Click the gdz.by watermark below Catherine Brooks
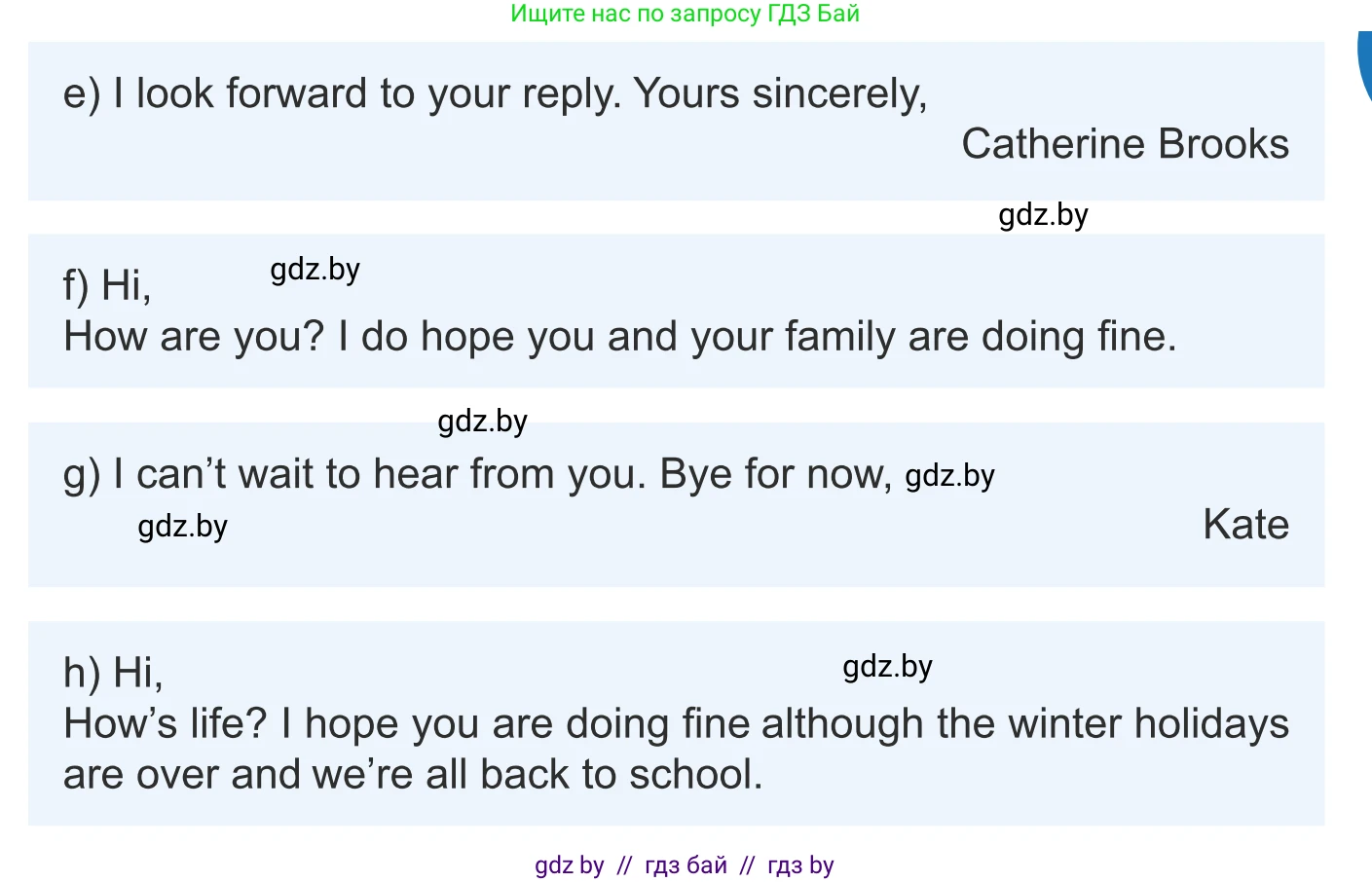1372x882 pixels. click(1043, 214)
